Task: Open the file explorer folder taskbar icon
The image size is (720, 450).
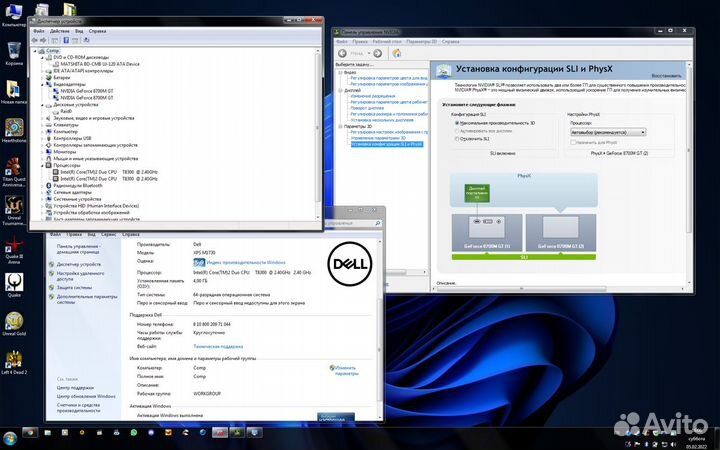Action: 48,433
